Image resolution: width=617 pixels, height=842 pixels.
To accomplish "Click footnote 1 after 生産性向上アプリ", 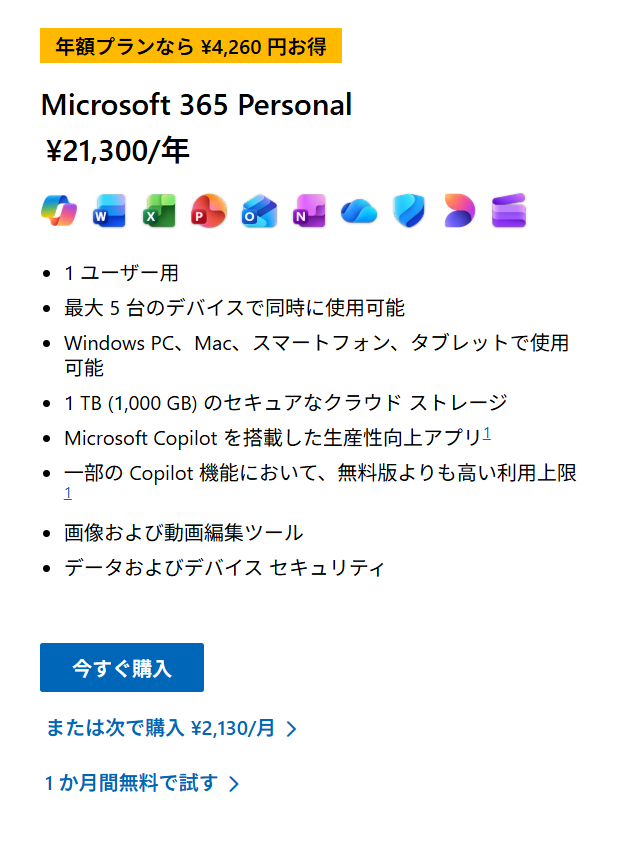I will click(x=486, y=433).
